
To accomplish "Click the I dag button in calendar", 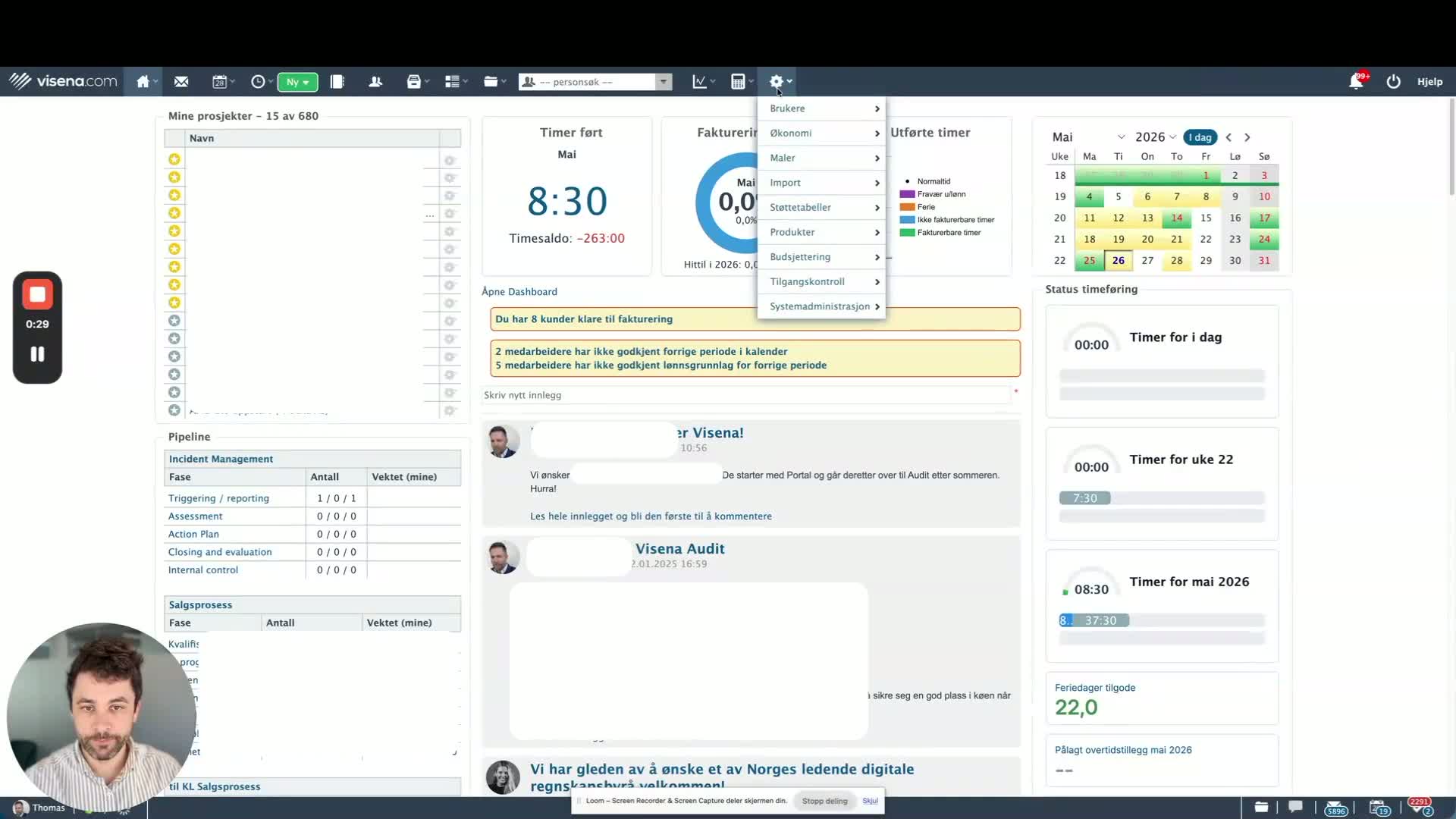I will coord(1200,137).
